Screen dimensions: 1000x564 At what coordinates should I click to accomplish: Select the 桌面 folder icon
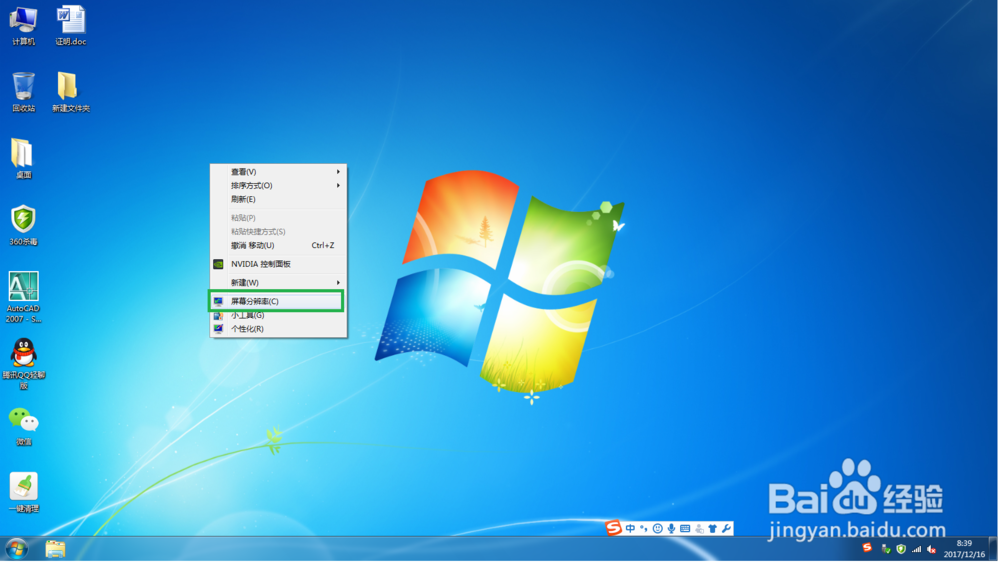[24, 158]
